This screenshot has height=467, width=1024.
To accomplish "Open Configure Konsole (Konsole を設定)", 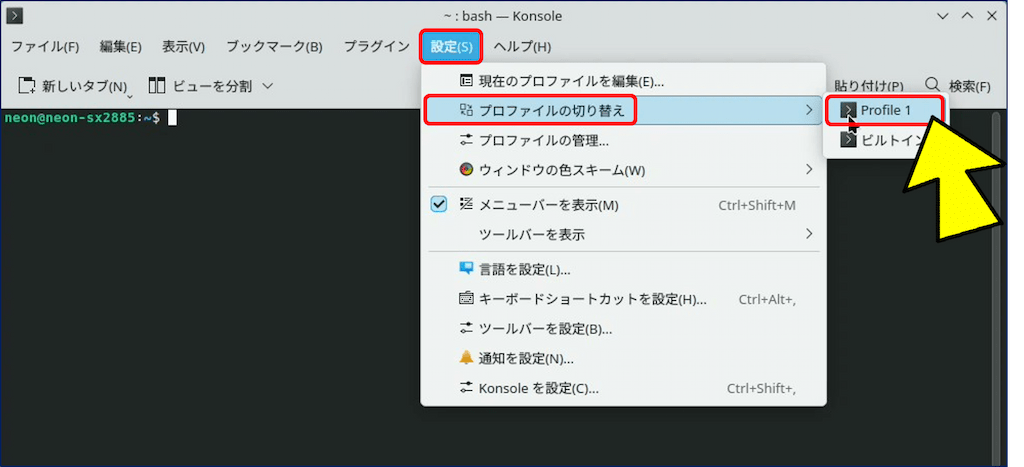I will point(538,388).
